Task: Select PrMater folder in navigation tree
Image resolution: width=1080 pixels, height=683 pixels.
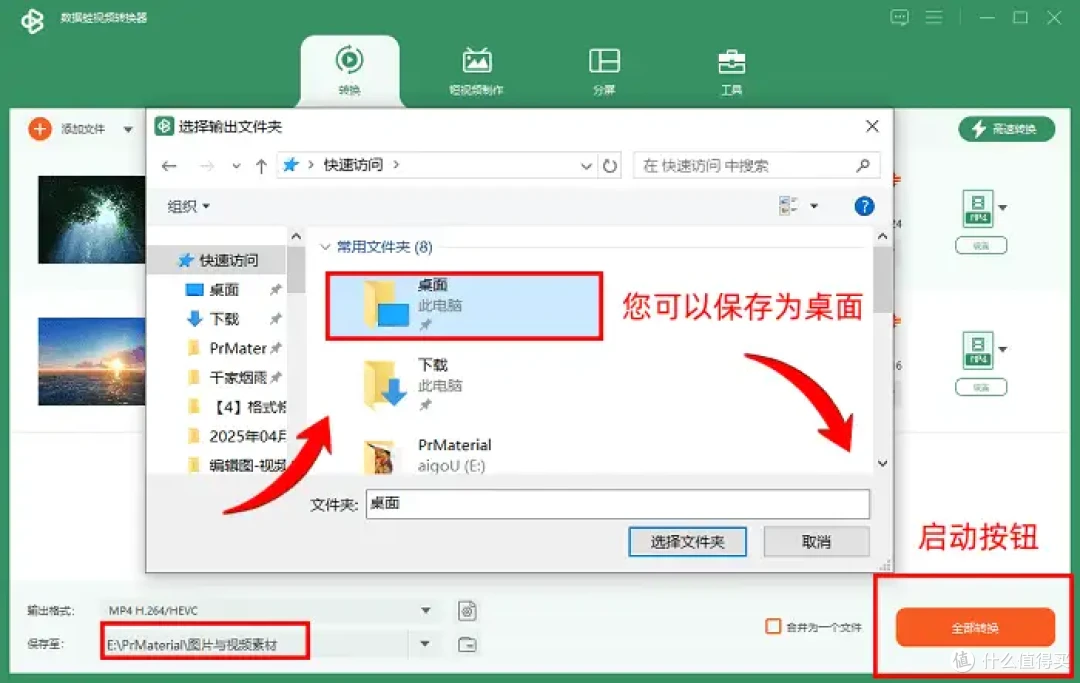Action: coord(227,348)
